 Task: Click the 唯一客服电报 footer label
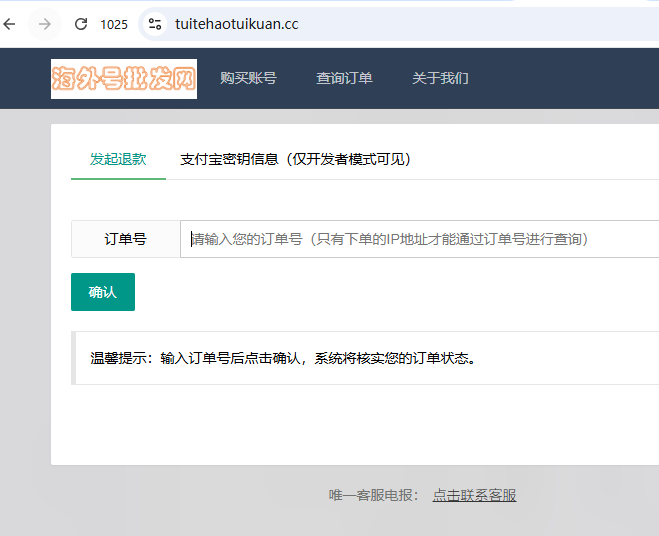[x=374, y=495]
